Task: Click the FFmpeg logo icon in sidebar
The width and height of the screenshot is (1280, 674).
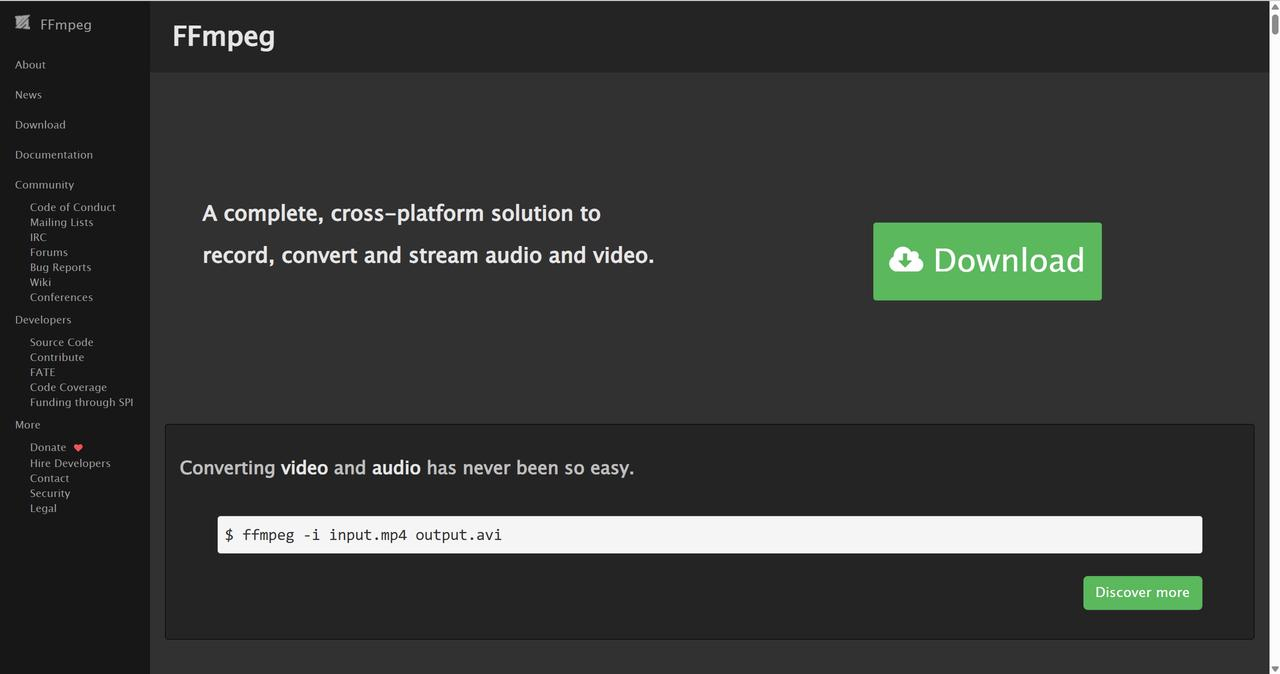Action: pos(22,23)
